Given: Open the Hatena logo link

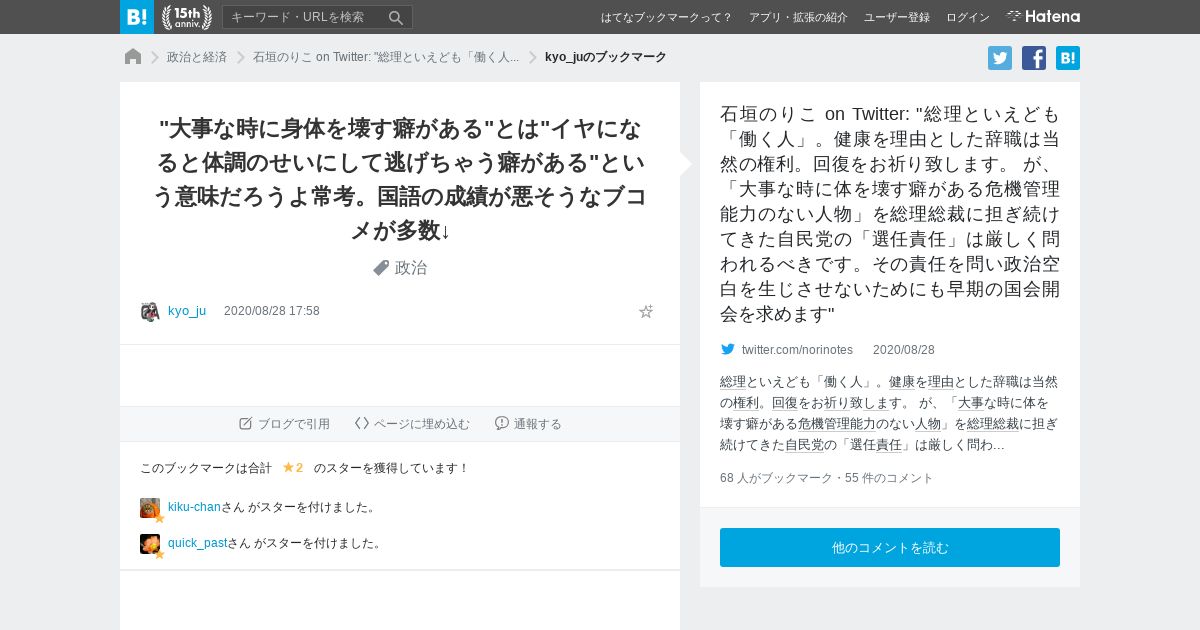Looking at the screenshot, I should point(1043,17).
